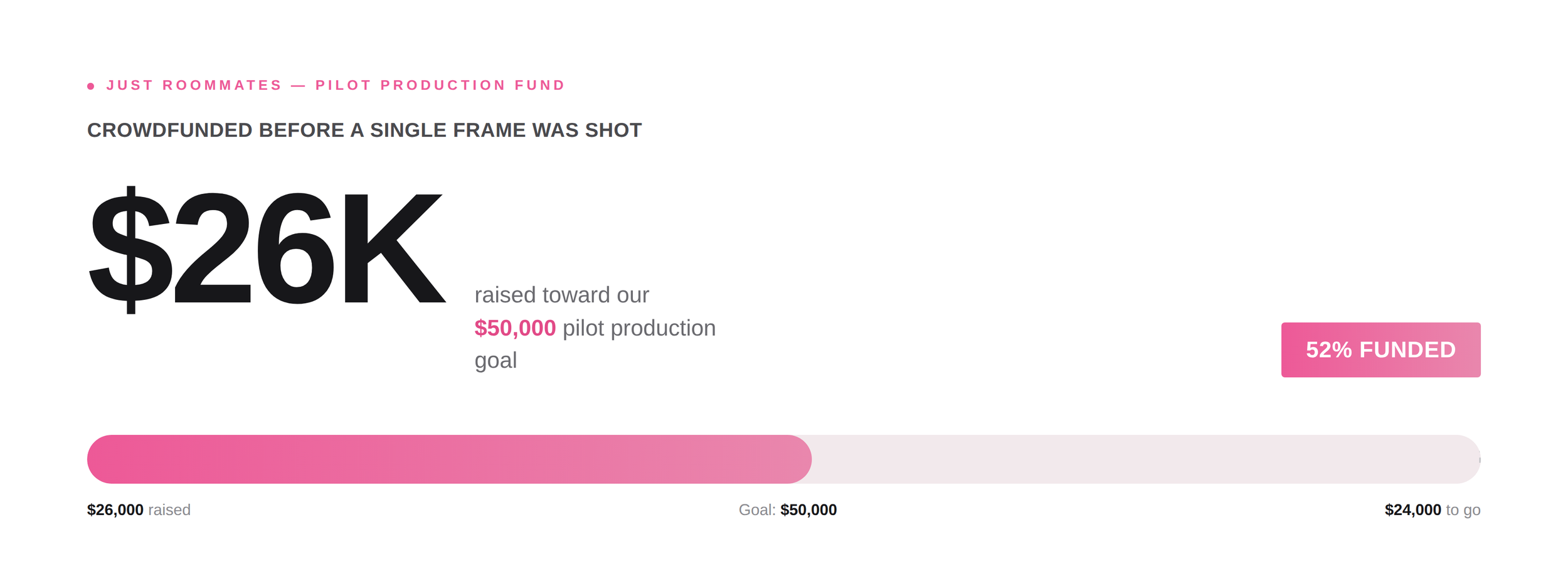Click the JUST ROOMMATES — PILOT PRODUCTION FUND label
1568x581 pixels.
336,85
